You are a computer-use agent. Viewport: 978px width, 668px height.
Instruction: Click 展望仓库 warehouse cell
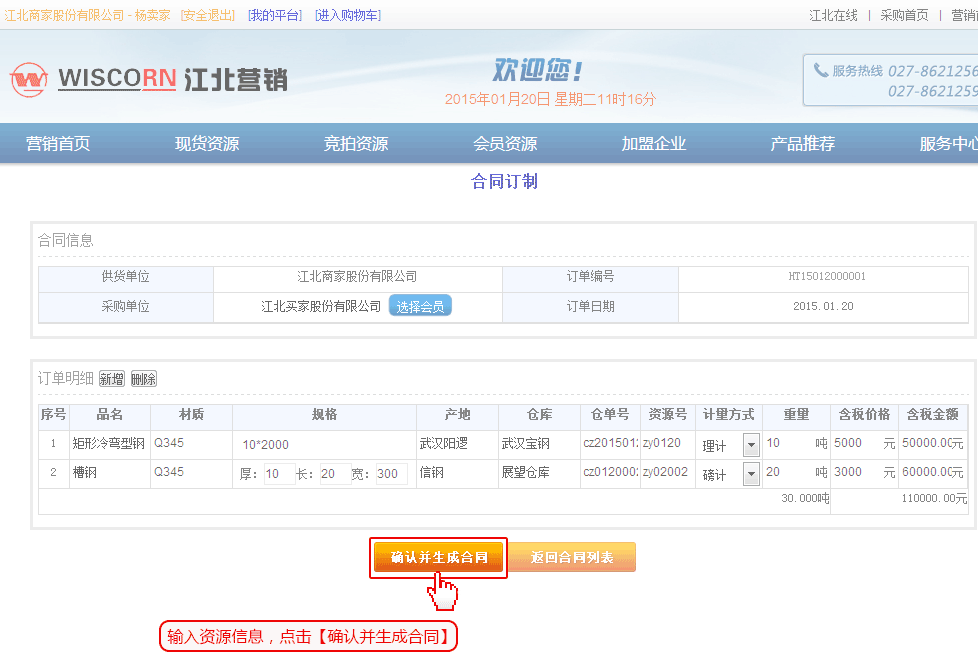point(539,473)
